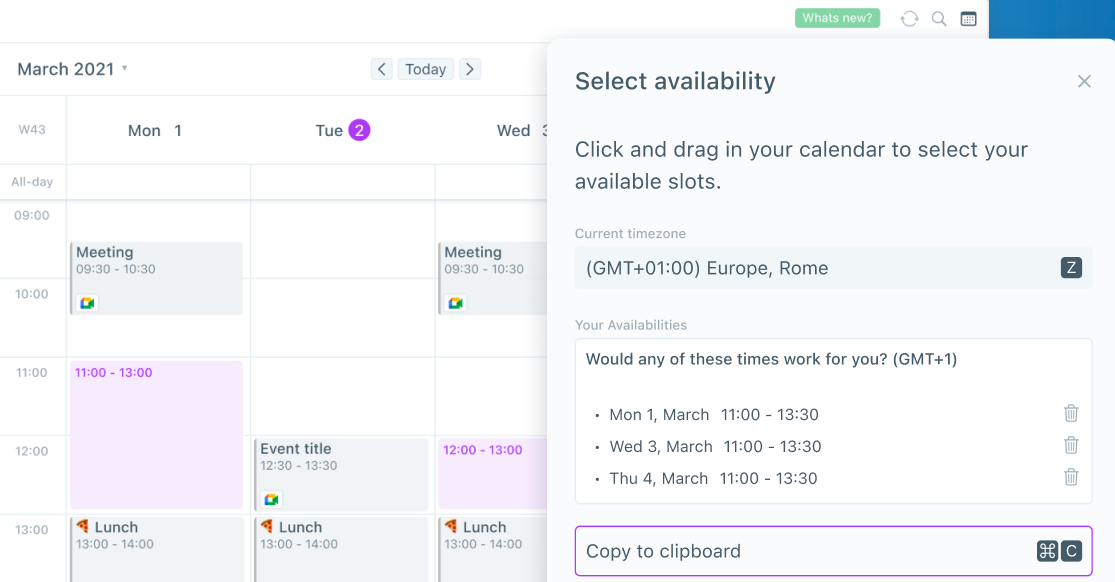This screenshot has width=1115, height=582.
Task: Open the March 2021 month picker dropdown
Action: [124, 69]
